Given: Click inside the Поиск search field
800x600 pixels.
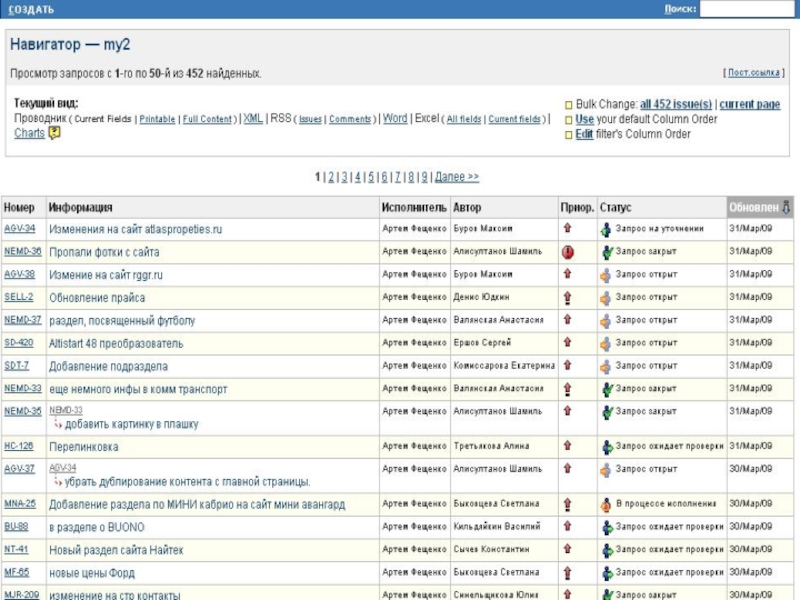Looking at the screenshot, I should [747, 9].
